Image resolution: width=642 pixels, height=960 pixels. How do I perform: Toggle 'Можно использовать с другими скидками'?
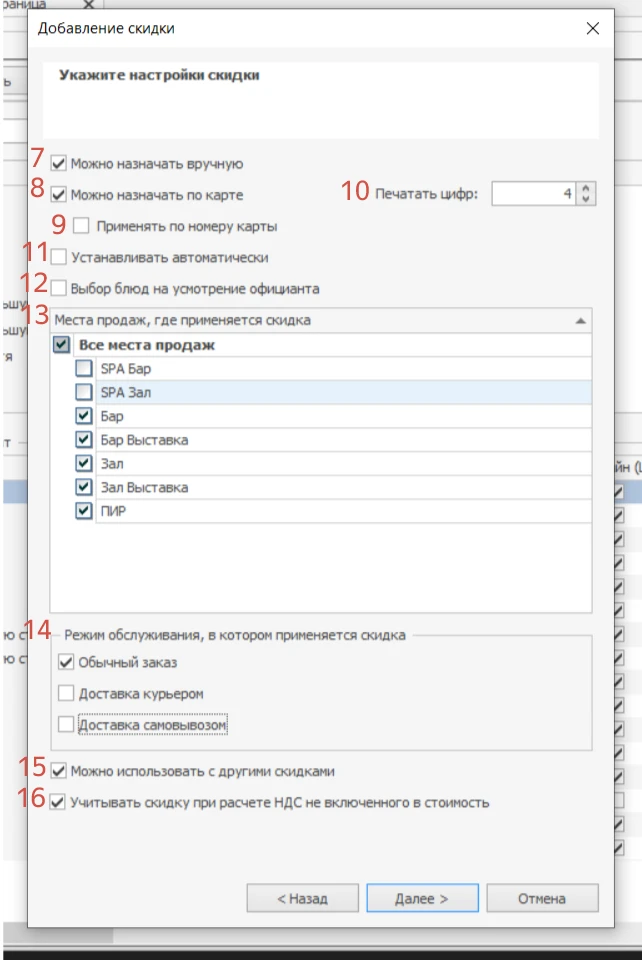[x=59, y=771]
